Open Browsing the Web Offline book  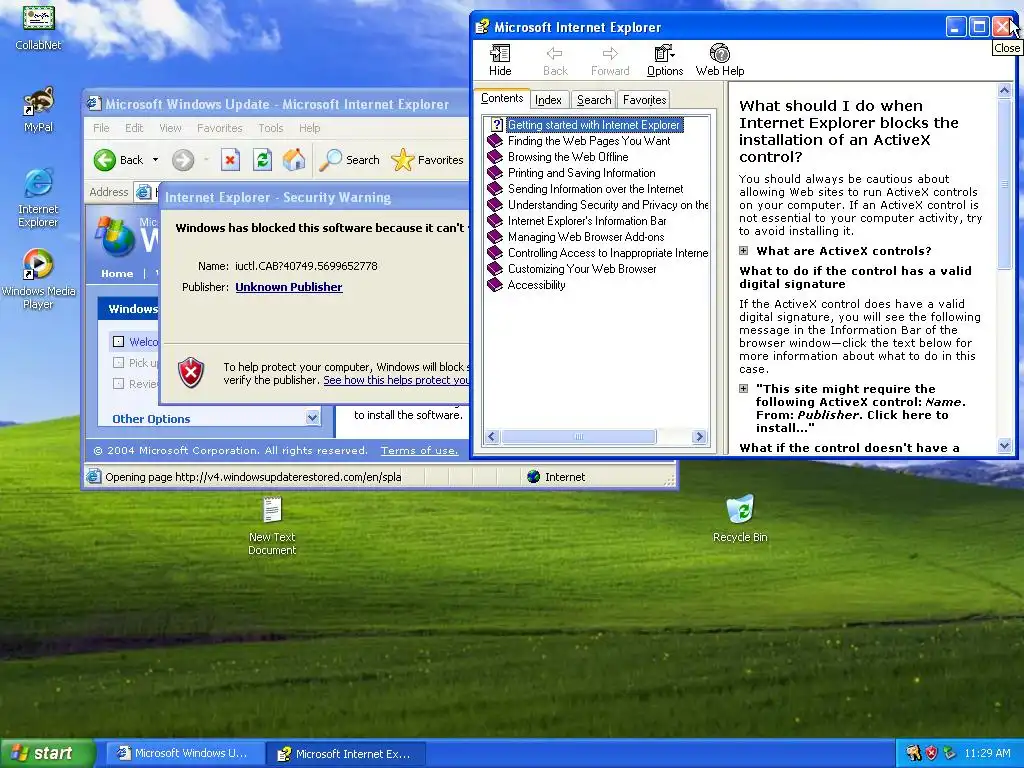[x=558, y=157]
